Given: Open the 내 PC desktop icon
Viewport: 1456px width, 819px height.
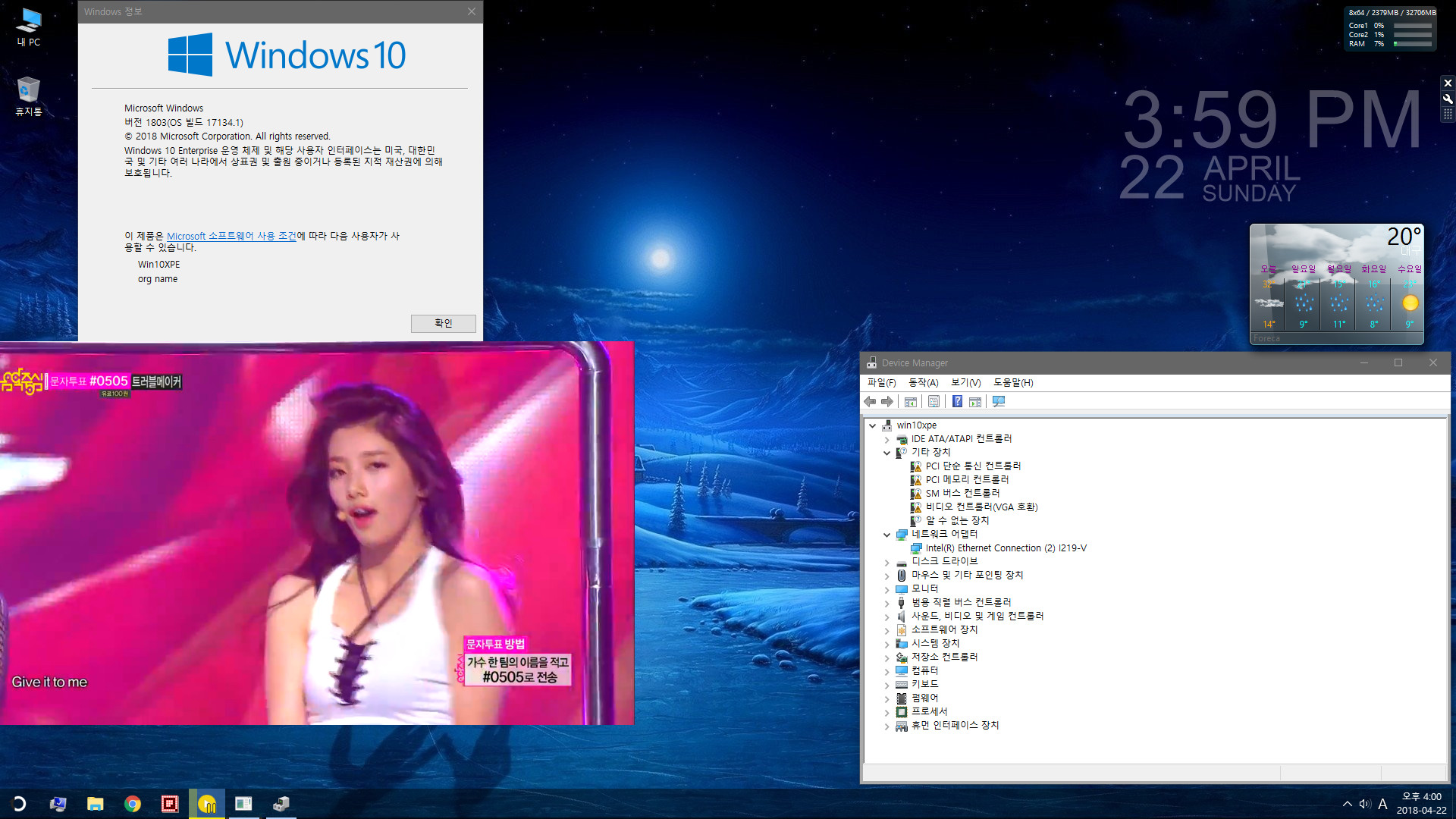Looking at the screenshot, I should coord(29,27).
